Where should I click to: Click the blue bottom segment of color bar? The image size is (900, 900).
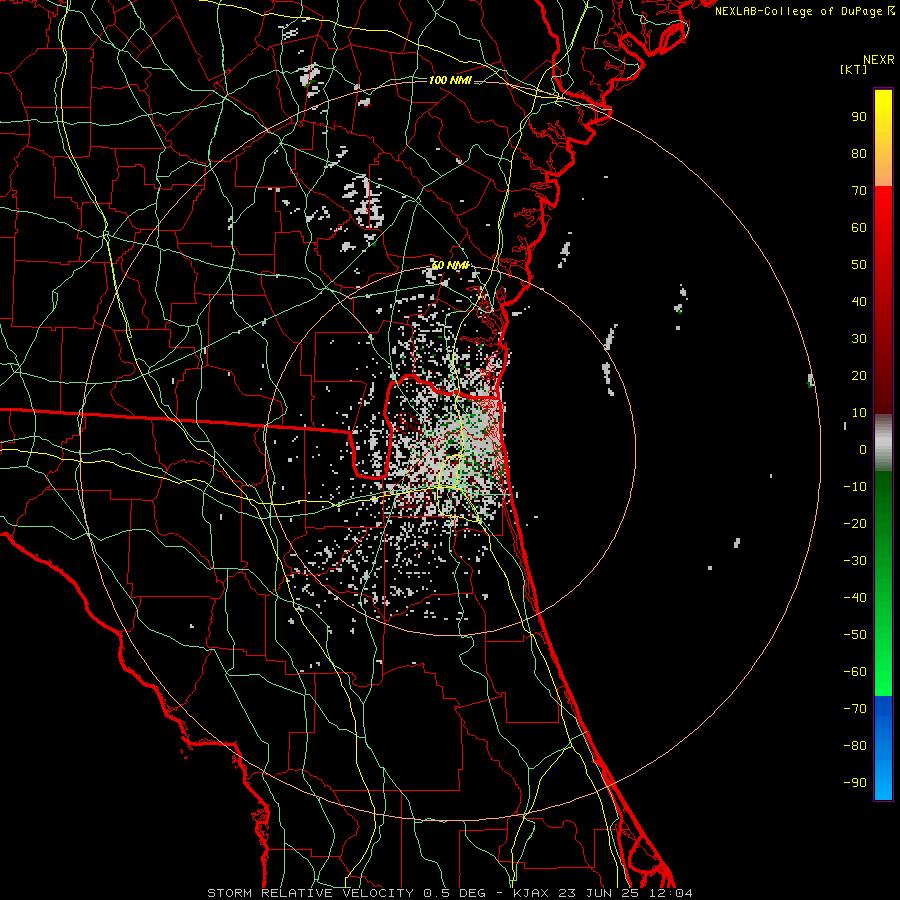(x=883, y=748)
